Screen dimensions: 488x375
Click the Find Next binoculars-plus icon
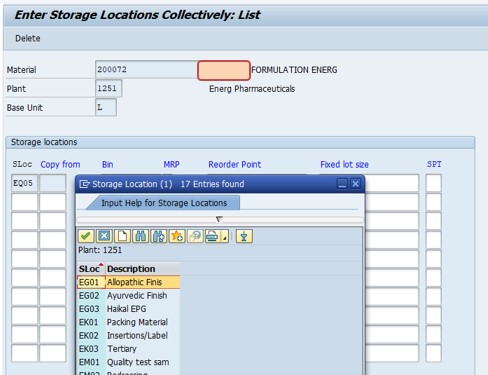159,236
